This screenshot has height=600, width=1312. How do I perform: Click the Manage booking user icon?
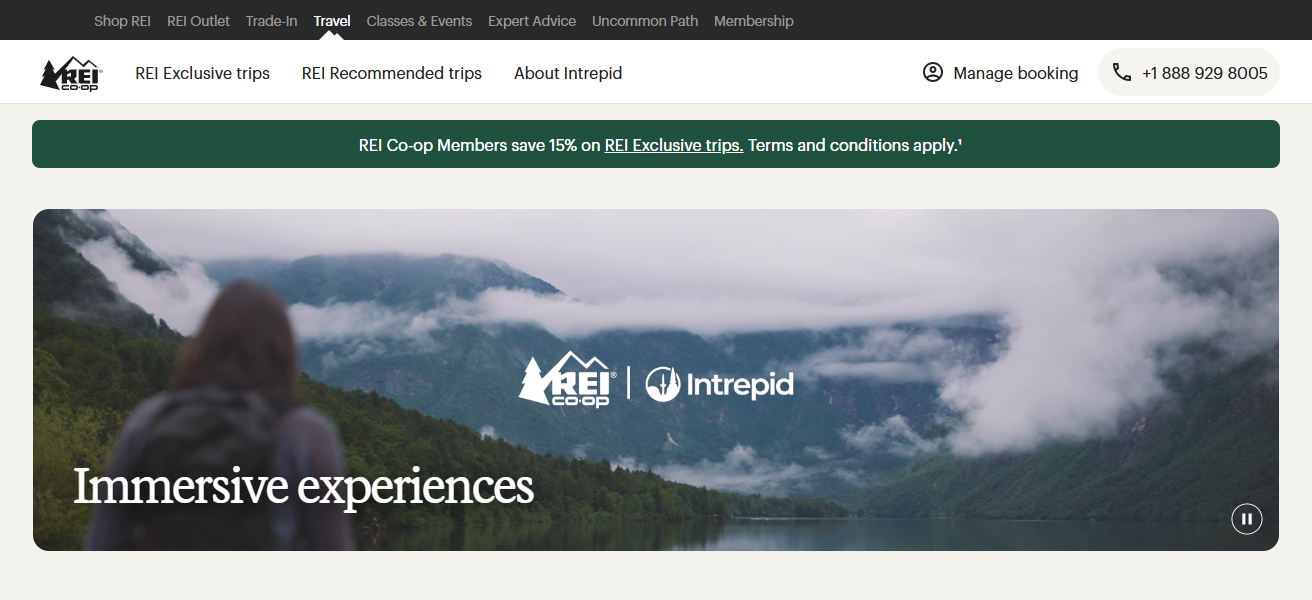[x=933, y=72]
